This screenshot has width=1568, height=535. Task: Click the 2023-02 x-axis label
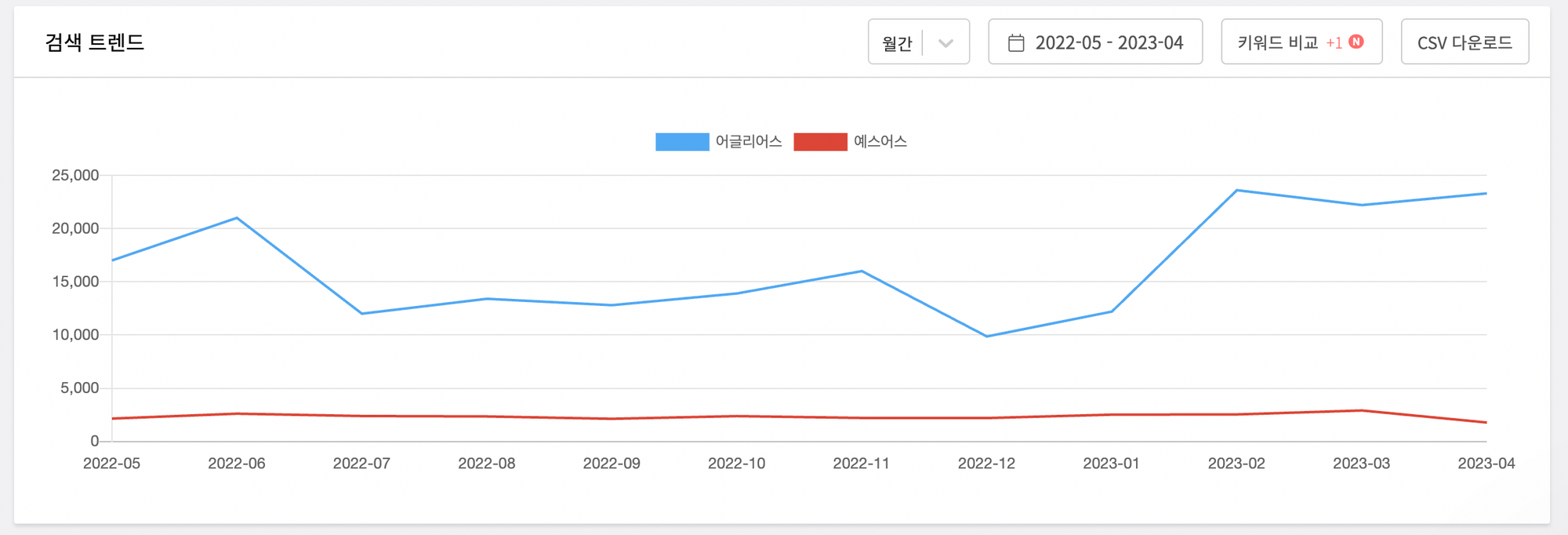click(1236, 464)
